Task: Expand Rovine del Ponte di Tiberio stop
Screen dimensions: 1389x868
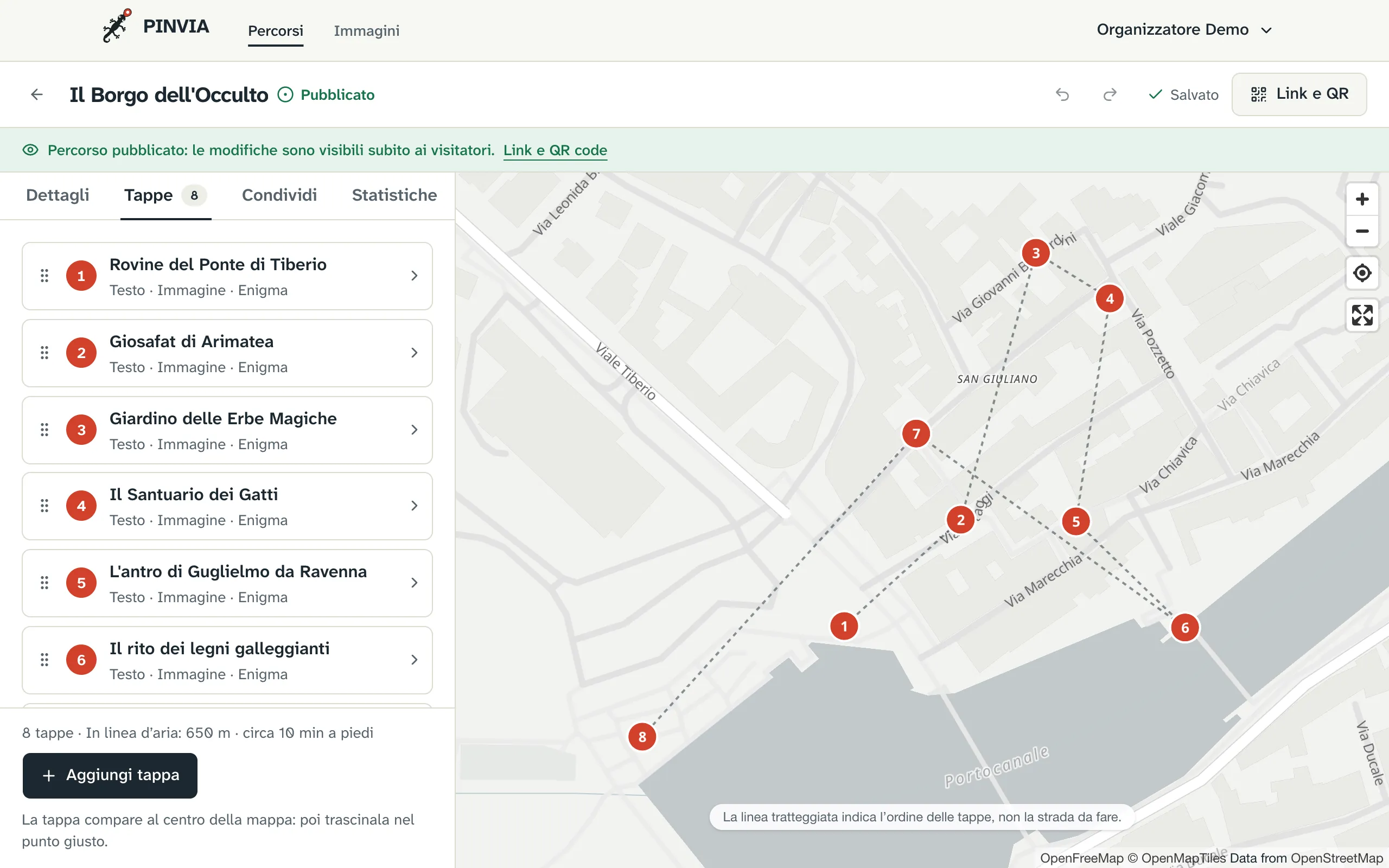Action: (227, 276)
